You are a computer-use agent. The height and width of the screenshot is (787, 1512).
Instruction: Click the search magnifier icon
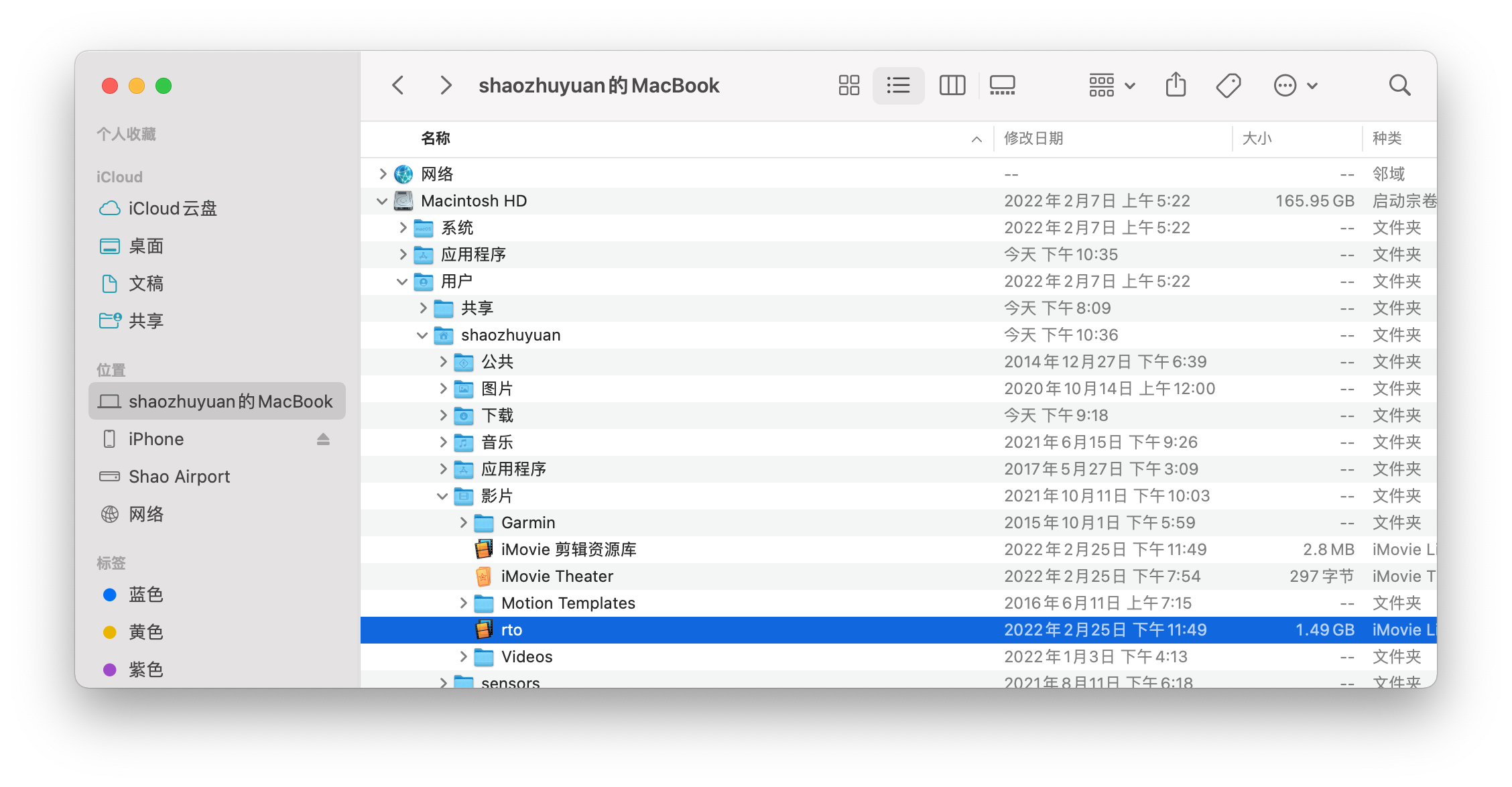[1399, 85]
